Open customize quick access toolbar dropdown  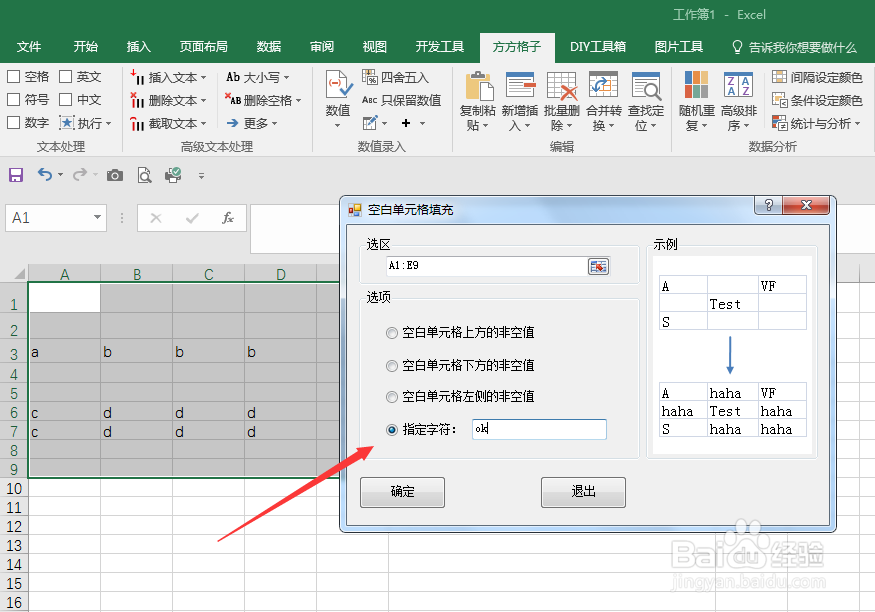tap(201, 176)
